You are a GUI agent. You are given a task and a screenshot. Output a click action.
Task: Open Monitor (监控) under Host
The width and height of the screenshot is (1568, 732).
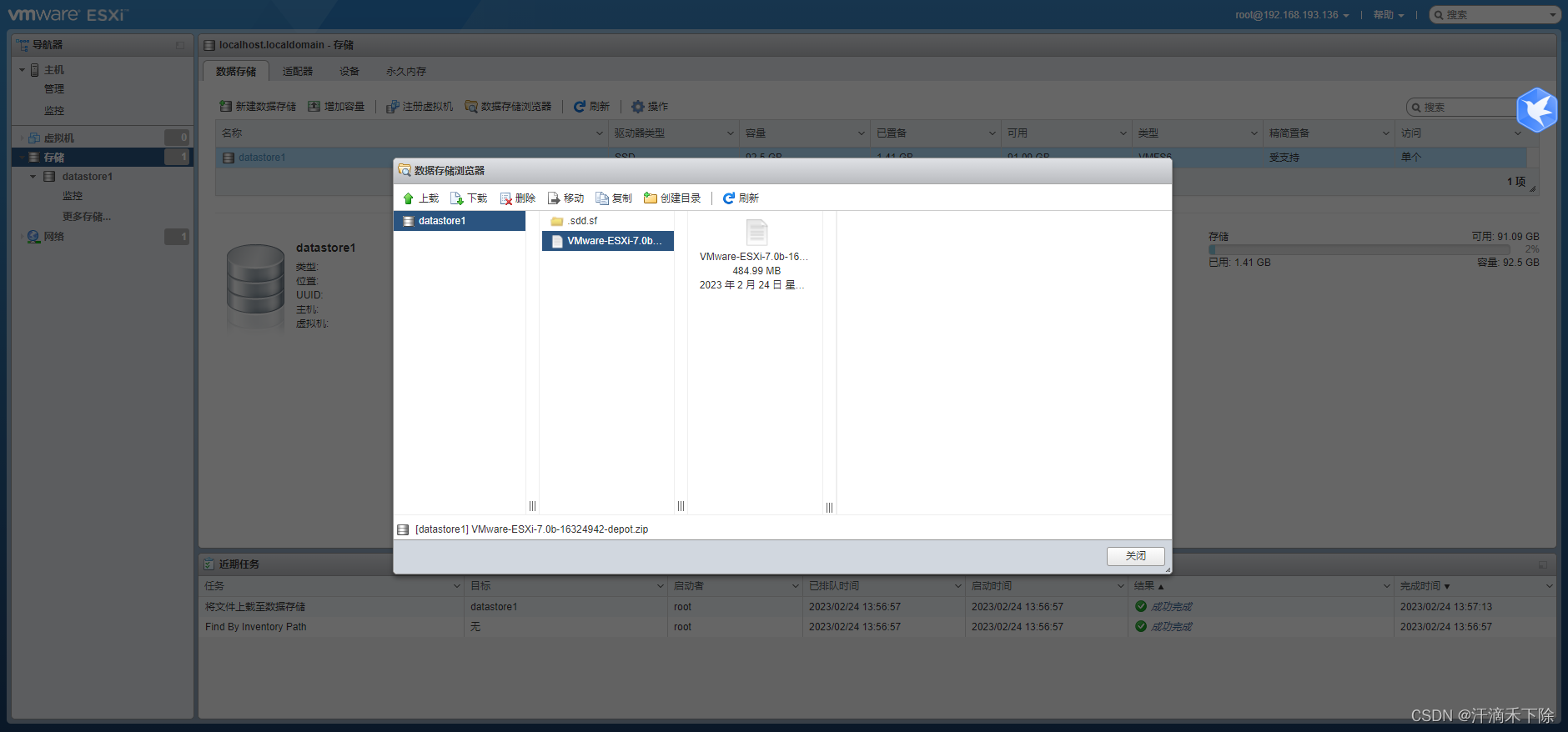pos(54,111)
